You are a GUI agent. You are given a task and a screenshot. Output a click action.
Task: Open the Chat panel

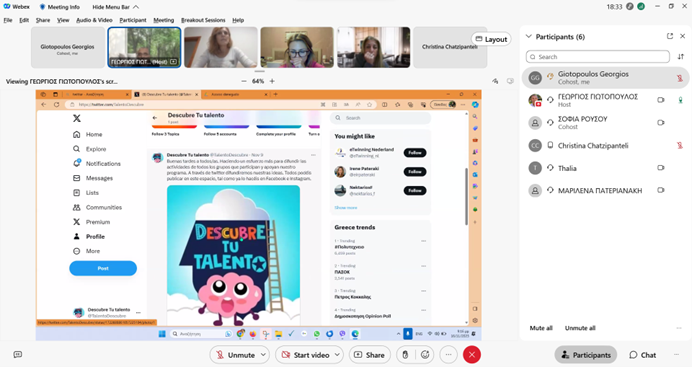[x=643, y=355]
